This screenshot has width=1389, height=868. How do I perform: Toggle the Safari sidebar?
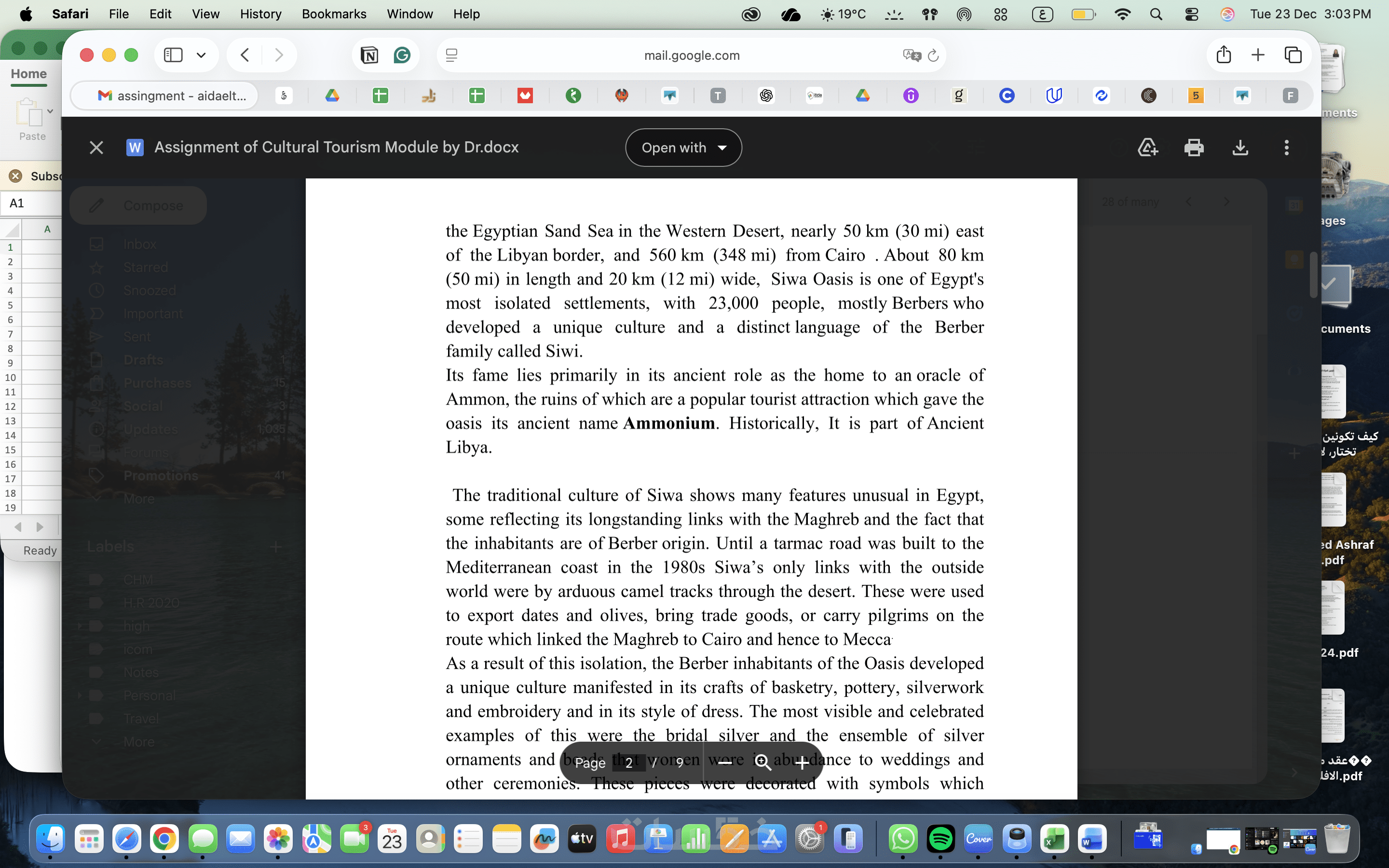173,55
